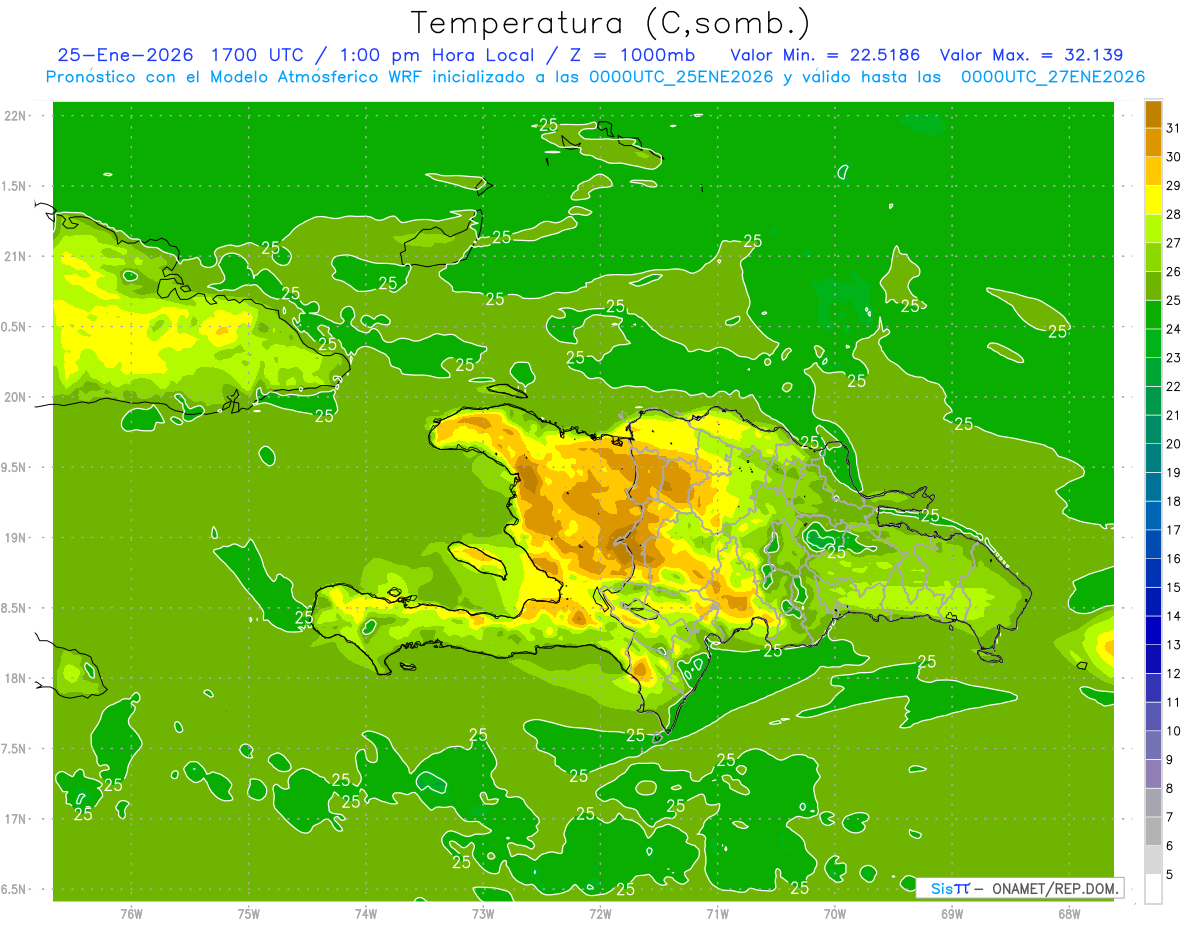Viewport: 1200px width, 927px height.
Task: Click the legend color block between 30 and 31
Action: tap(1153, 142)
